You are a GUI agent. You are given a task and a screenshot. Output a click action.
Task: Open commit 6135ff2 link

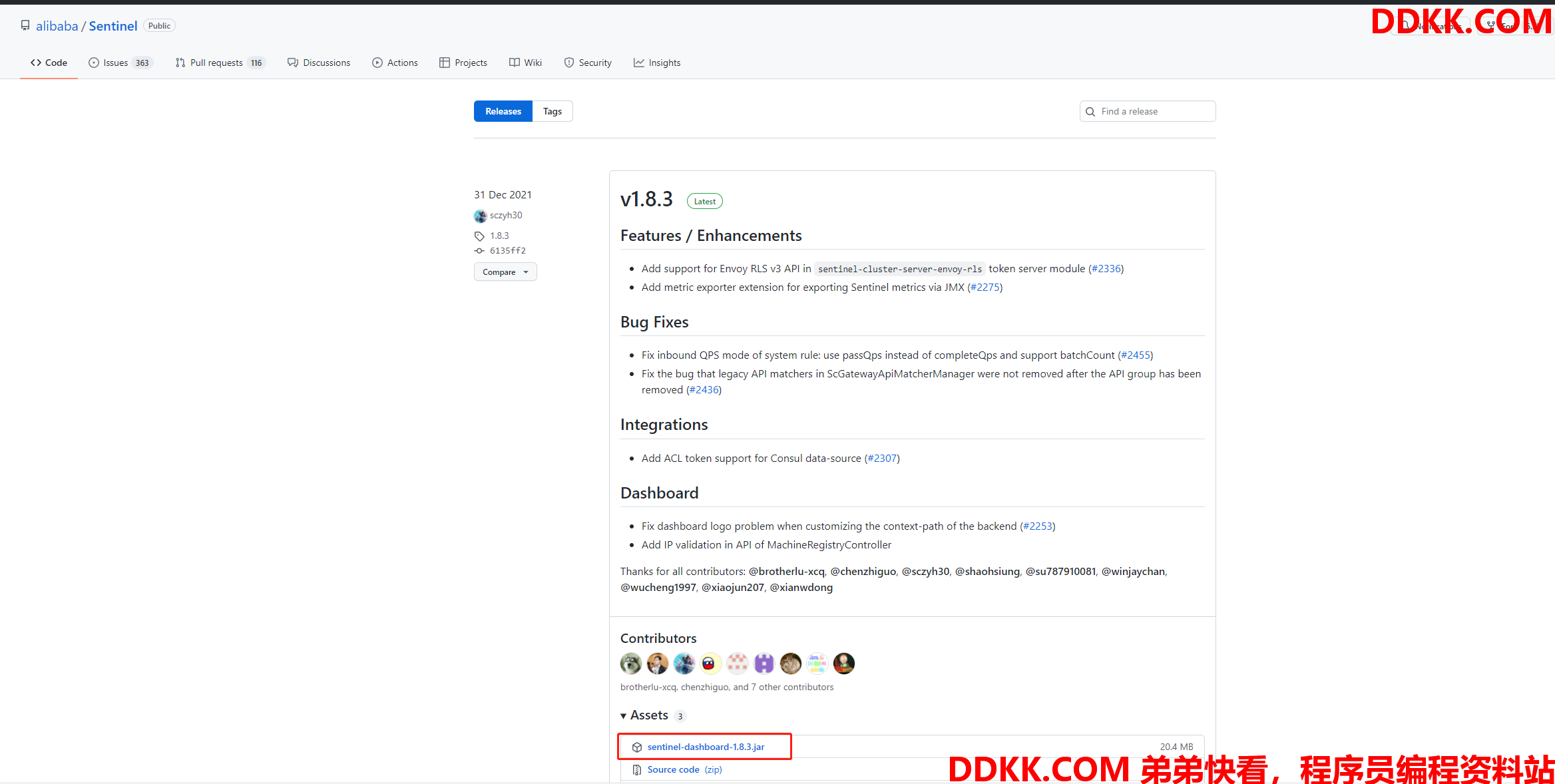coord(508,250)
